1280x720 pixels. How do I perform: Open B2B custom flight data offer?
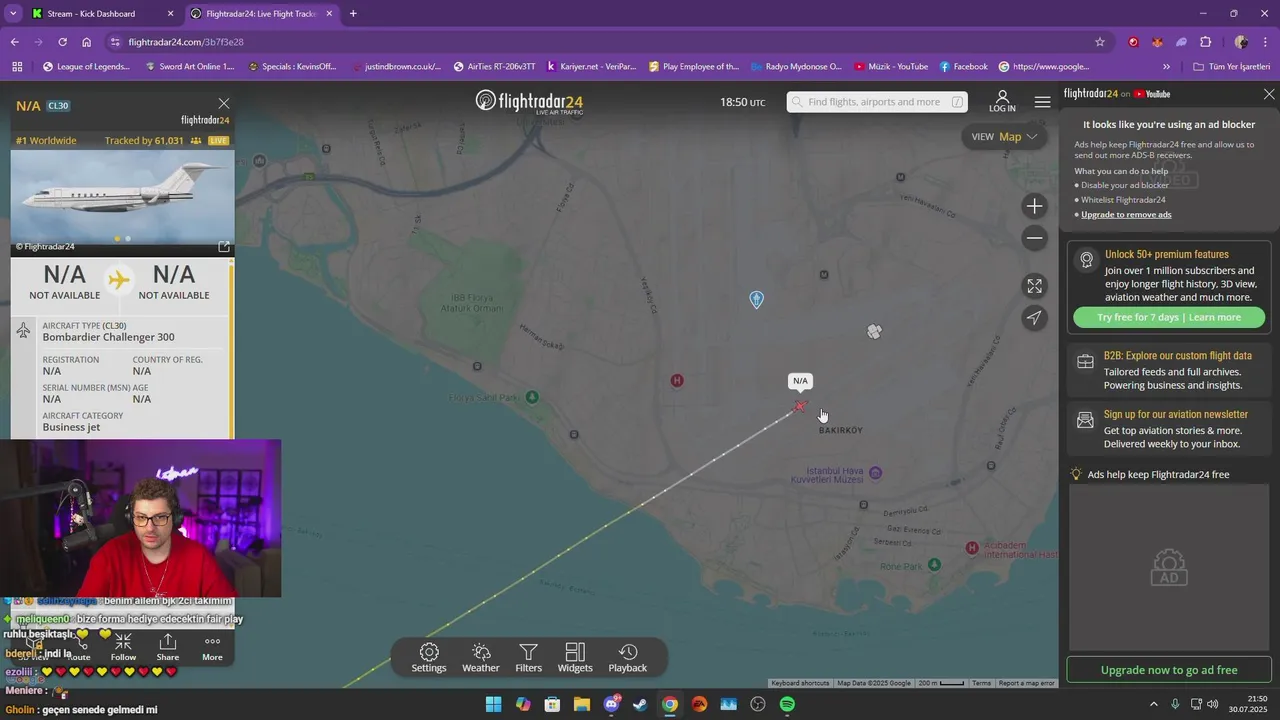pyautogui.click(x=1169, y=370)
